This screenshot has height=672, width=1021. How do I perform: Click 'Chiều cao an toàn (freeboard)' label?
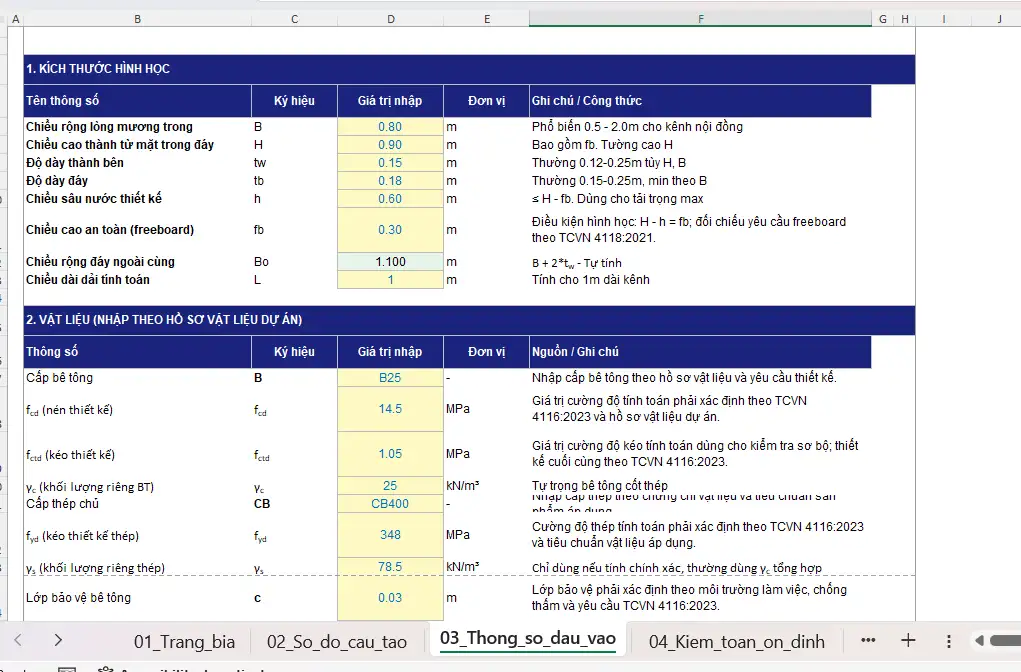110,230
